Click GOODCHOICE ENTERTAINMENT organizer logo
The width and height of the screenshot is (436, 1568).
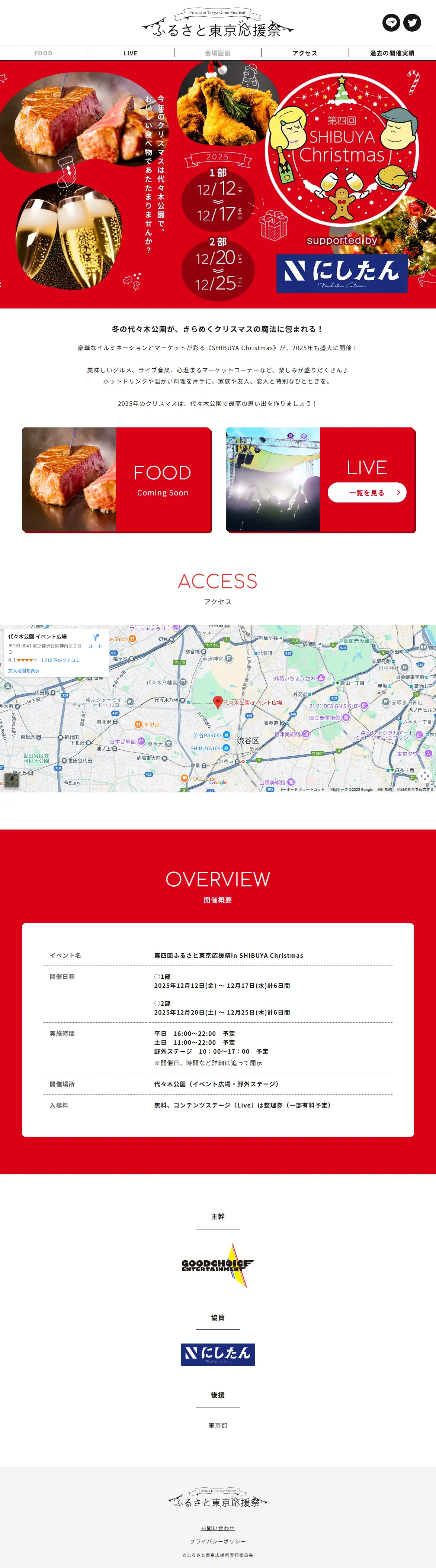coord(217,1265)
